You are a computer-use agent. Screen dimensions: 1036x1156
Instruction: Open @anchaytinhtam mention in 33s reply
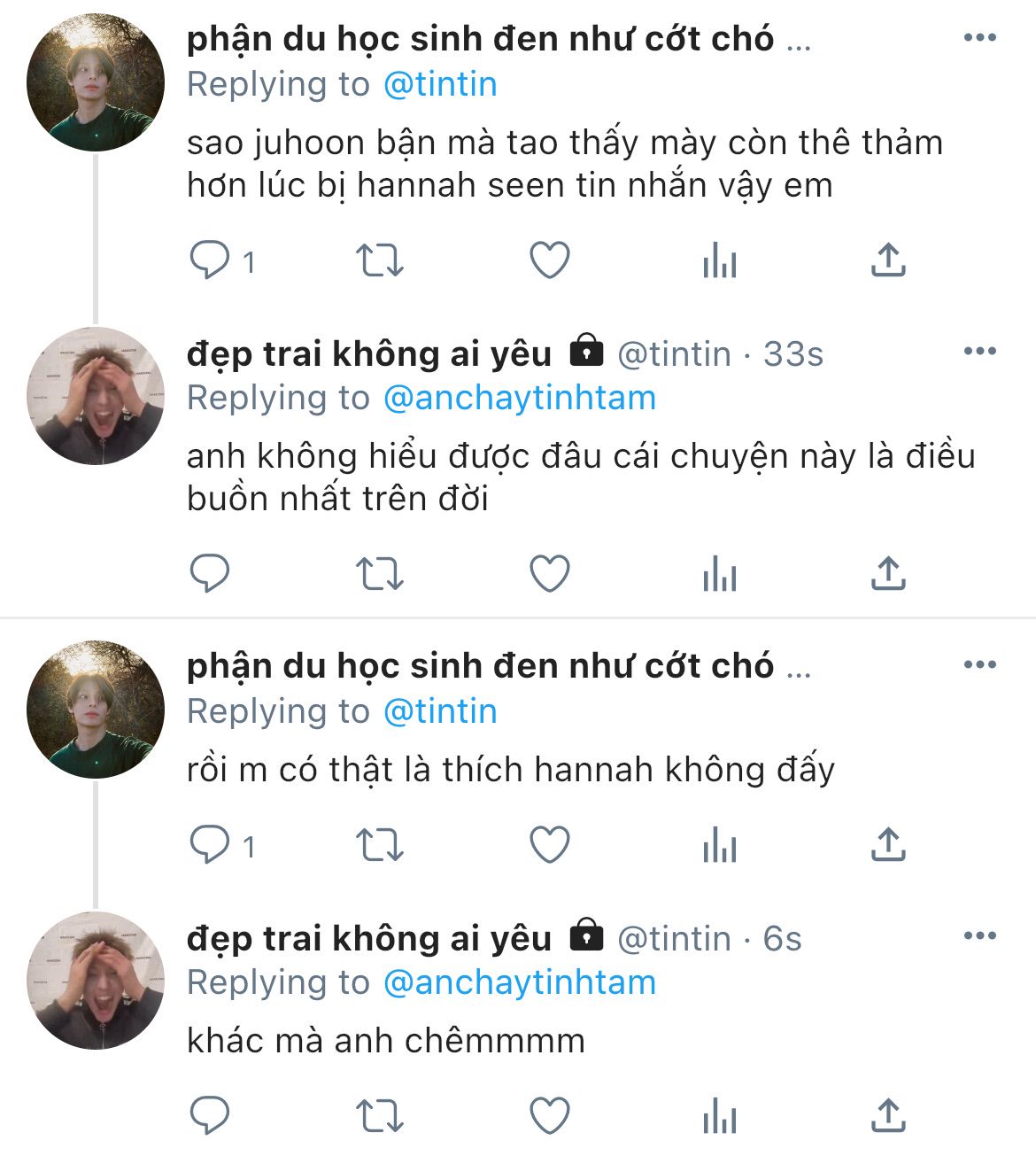[520, 399]
